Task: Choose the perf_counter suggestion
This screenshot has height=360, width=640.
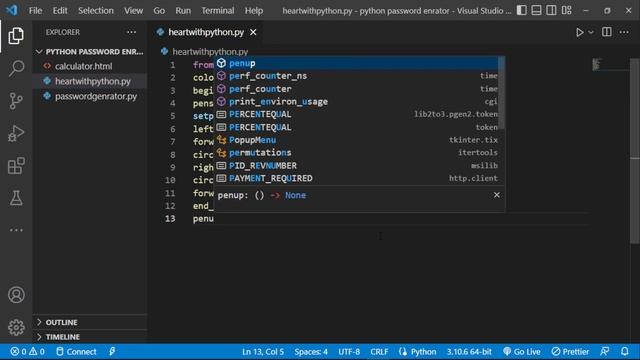Action: click(357, 89)
